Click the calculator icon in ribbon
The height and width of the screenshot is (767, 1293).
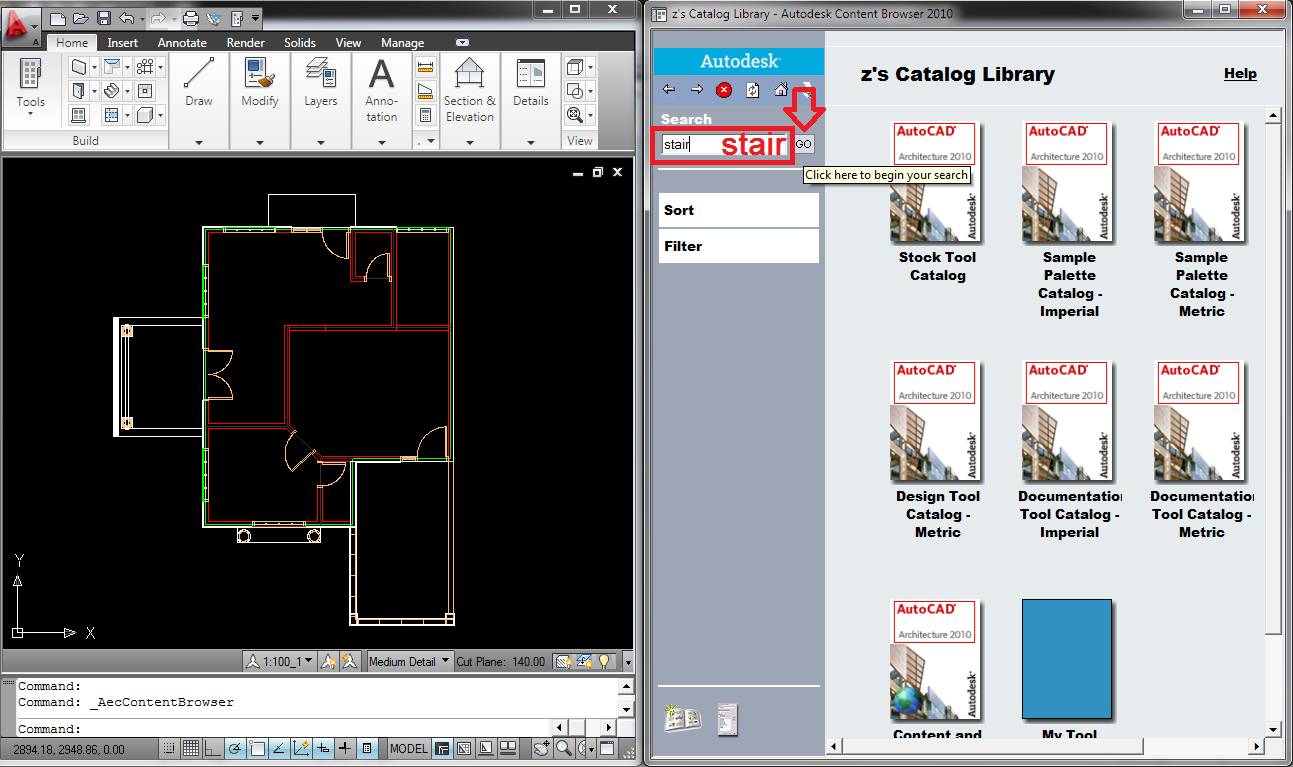pyautogui.click(x=425, y=115)
